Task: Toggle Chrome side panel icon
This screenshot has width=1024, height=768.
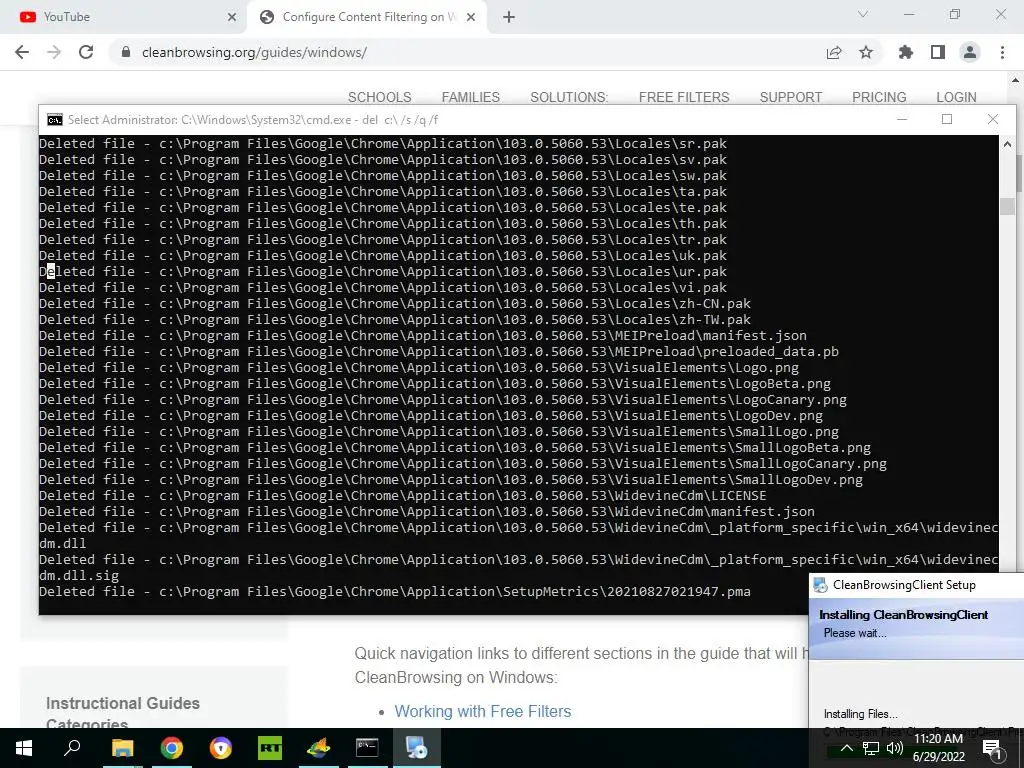Action: pyautogui.click(x=938, y=52)
